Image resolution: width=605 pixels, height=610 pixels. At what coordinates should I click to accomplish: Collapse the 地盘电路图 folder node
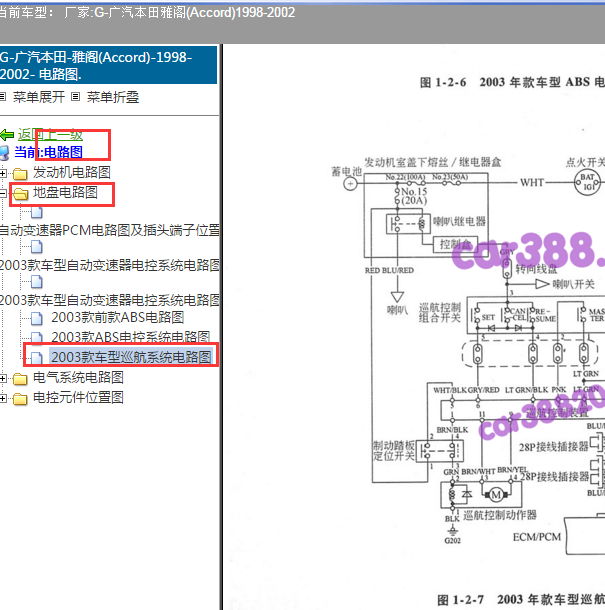pos(3,193)
